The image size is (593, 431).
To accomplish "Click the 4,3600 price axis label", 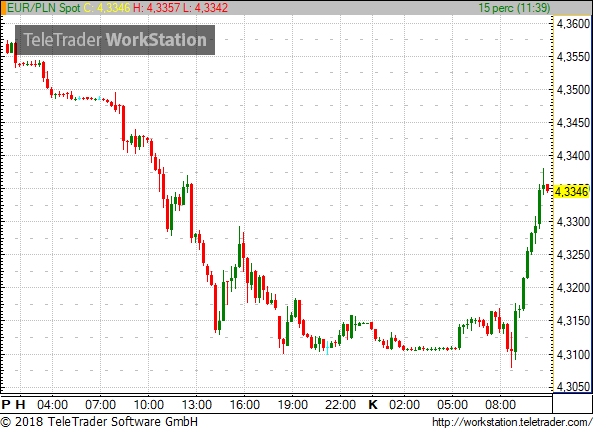I will [573, 24].
